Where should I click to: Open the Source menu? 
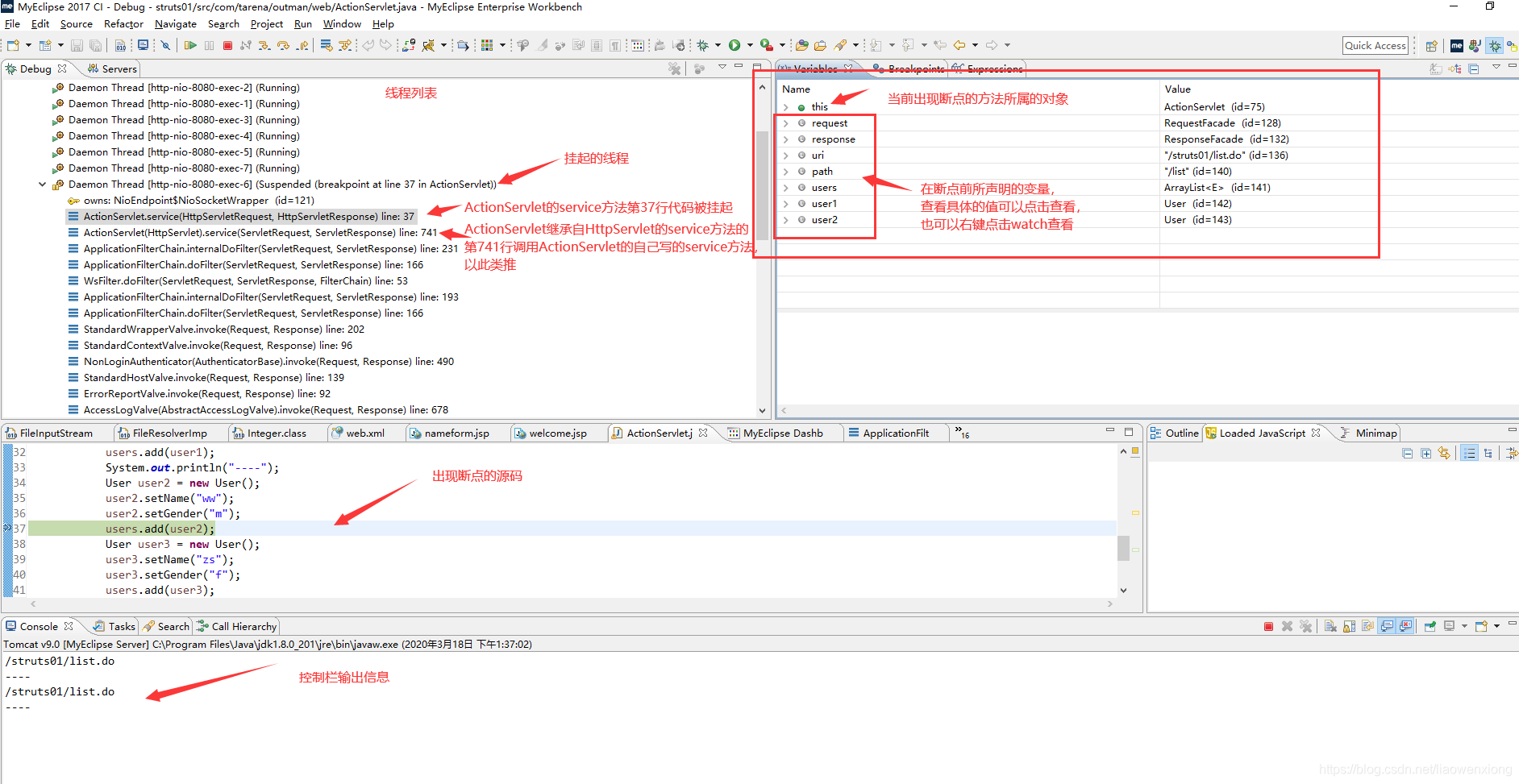pos(77,24)
